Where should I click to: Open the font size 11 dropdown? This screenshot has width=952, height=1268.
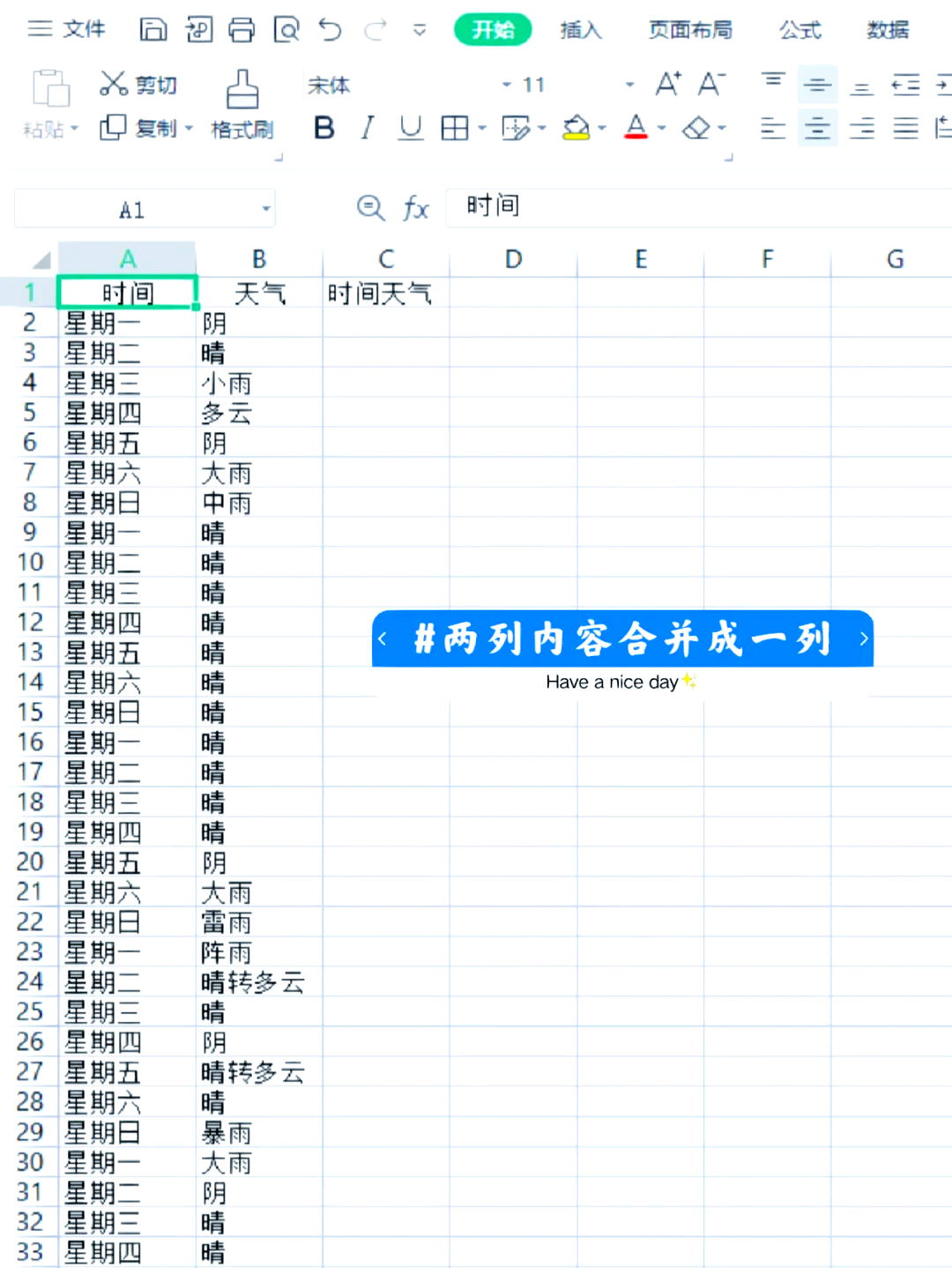click(x=629, y=85)
